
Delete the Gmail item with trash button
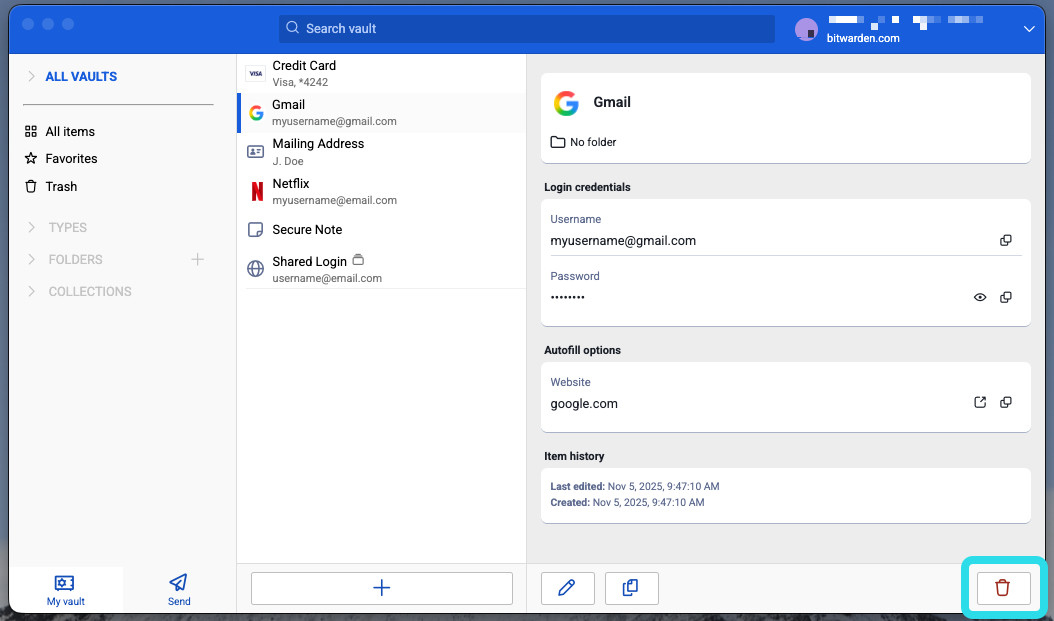(x=1002, y=588)
